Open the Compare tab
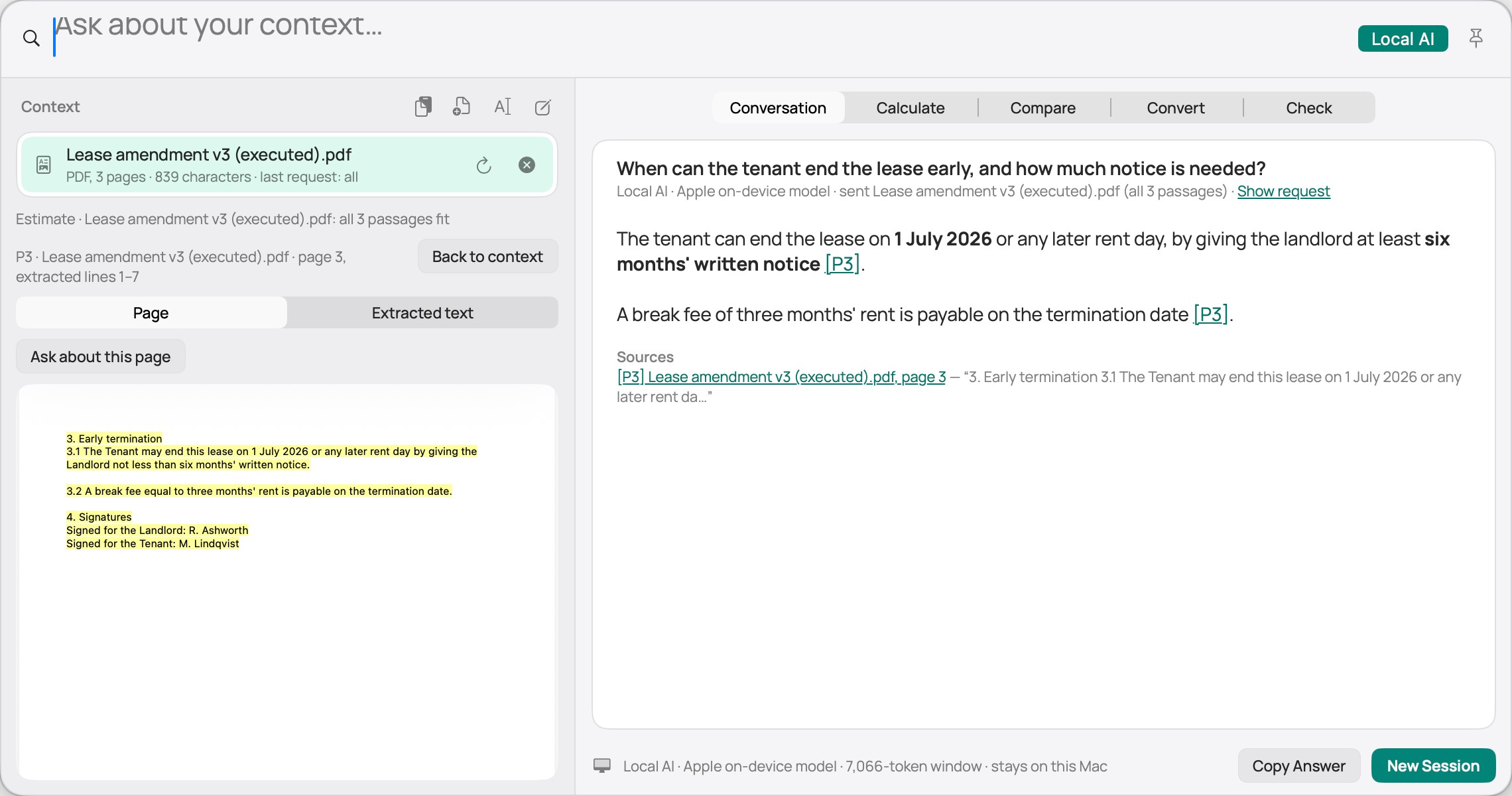Image resolution: width=1512 pixels, height=796 pixels. click(1043, 107)
